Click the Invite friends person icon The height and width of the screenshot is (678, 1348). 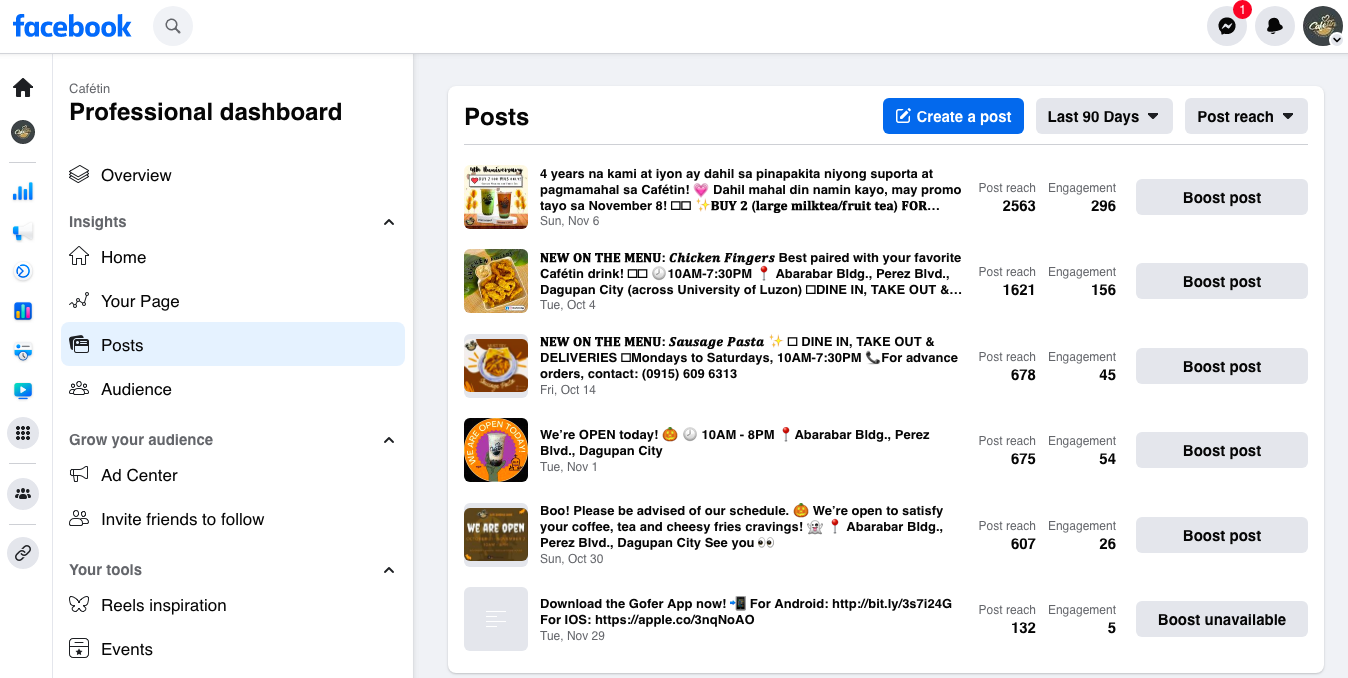pos(79,519)
